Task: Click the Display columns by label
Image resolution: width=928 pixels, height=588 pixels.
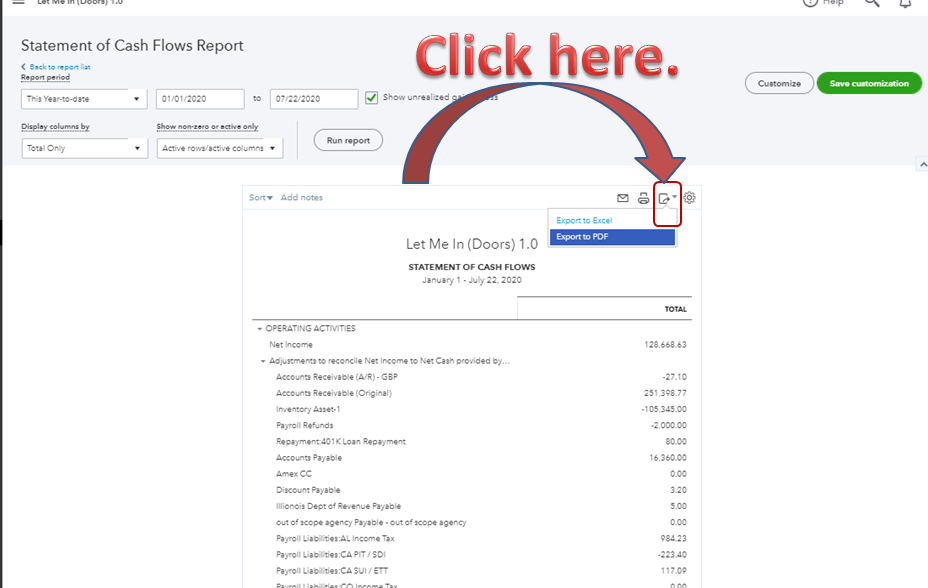Action: [x=56, y=127]
